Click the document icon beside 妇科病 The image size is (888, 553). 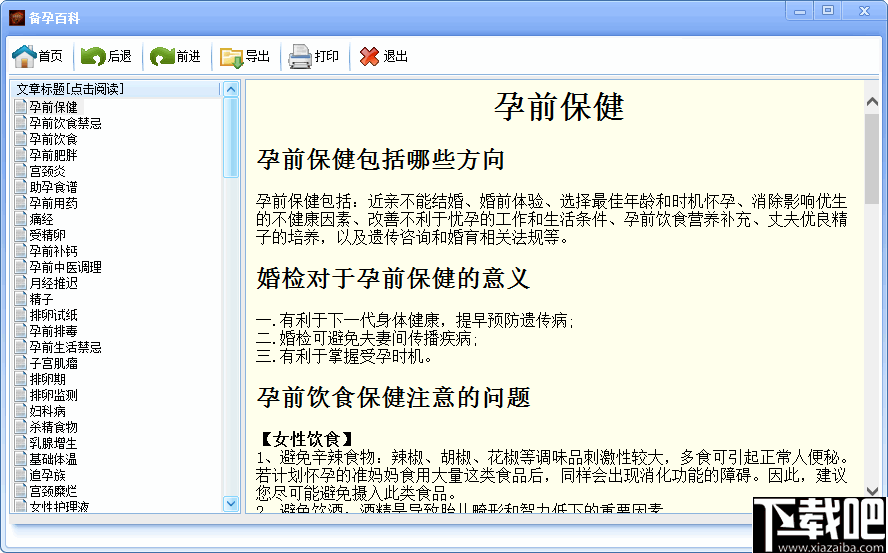point(21,411)
